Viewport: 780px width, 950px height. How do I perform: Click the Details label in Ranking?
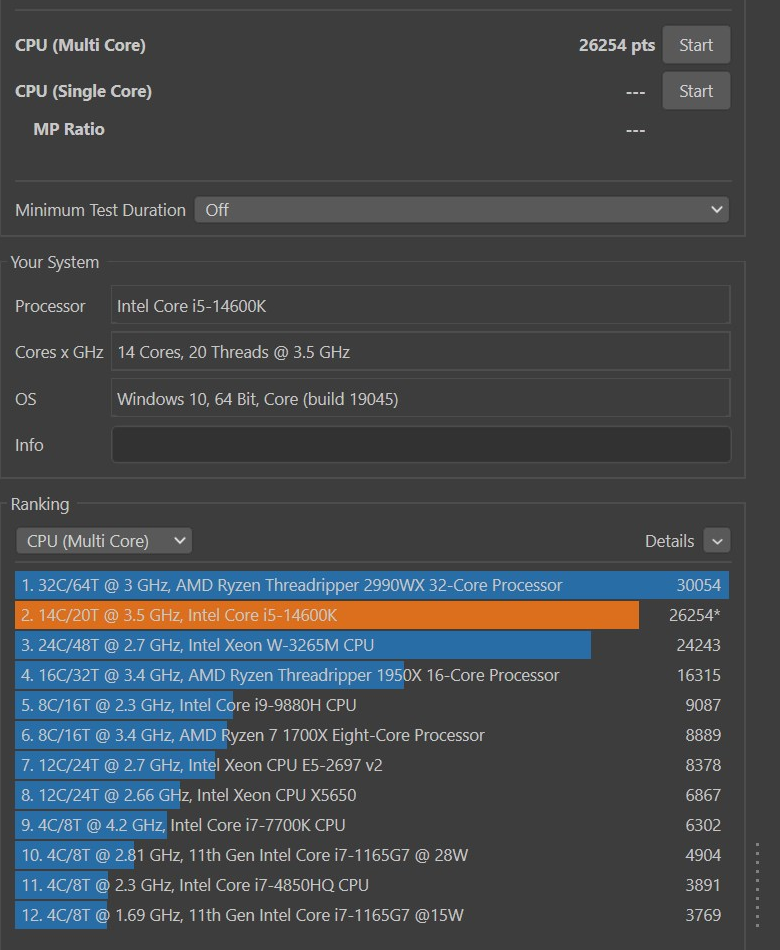pos(669,541)
